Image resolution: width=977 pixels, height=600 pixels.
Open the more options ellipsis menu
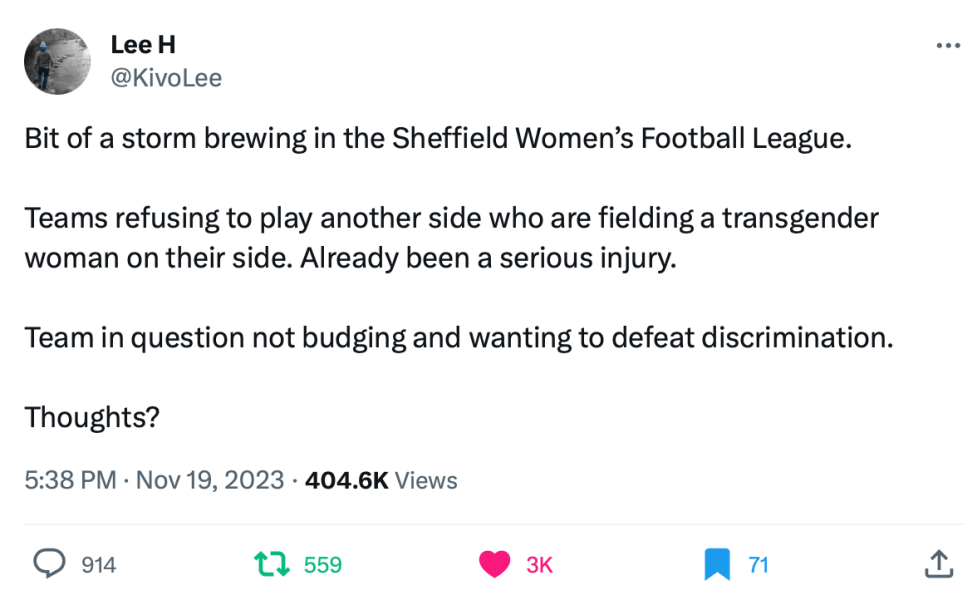click(946, 45)
